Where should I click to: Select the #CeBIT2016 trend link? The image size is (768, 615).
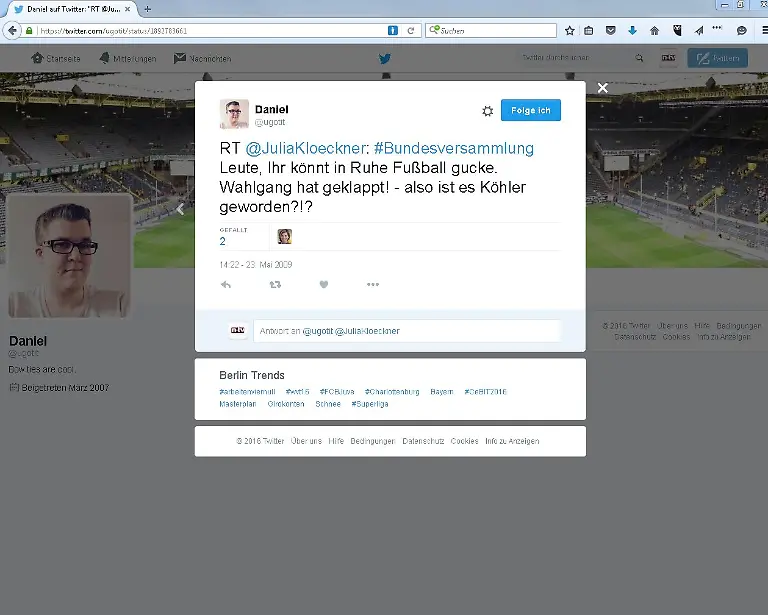485,392
